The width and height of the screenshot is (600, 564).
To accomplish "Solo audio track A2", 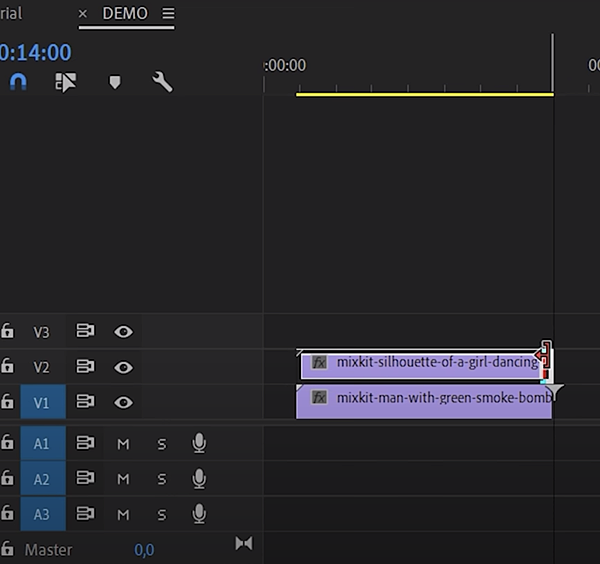I will click(x=161, y=479).
